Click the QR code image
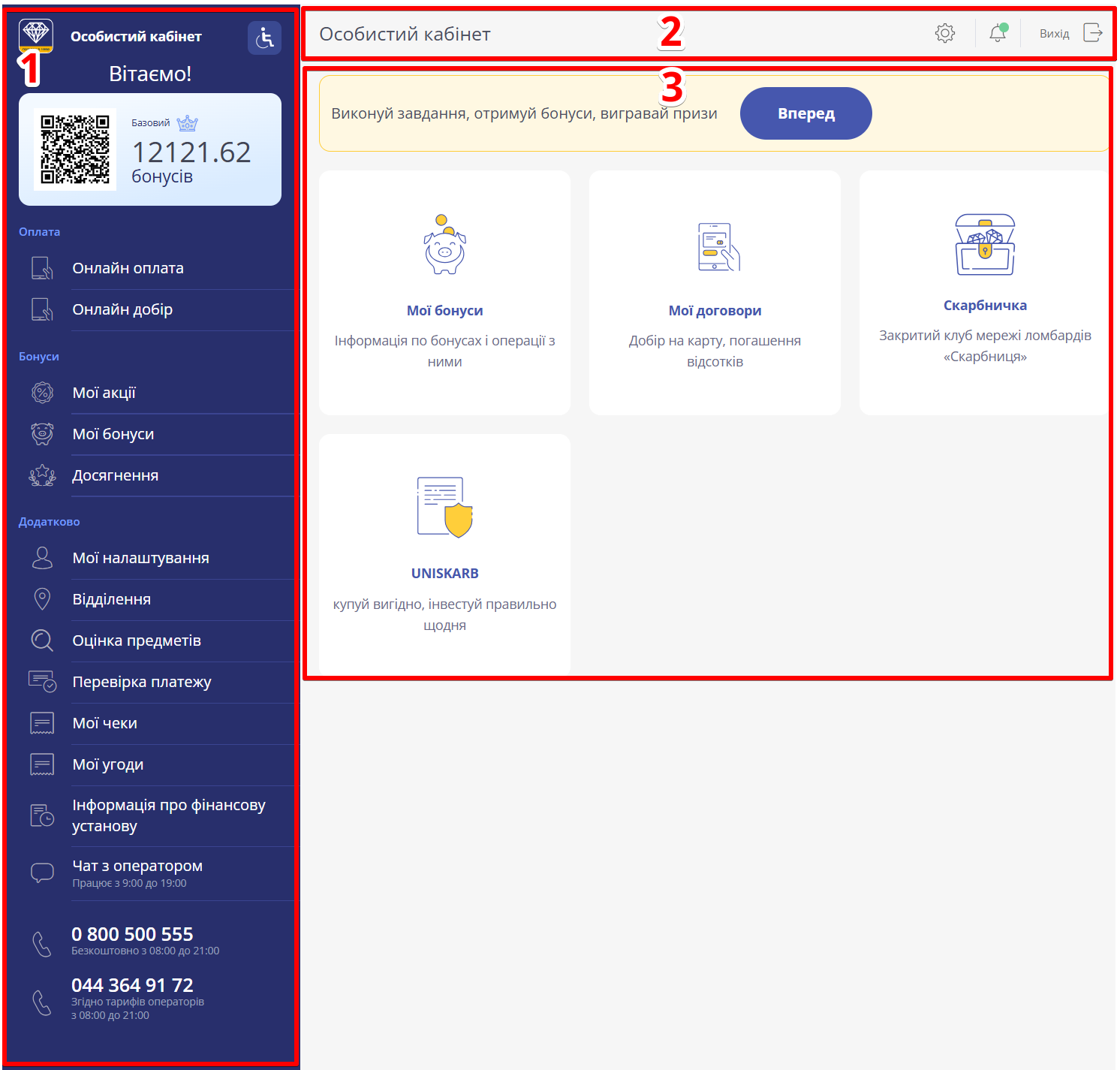Image resolution: width=1120 pixels, height=1070 pixels. click(75, 149)
